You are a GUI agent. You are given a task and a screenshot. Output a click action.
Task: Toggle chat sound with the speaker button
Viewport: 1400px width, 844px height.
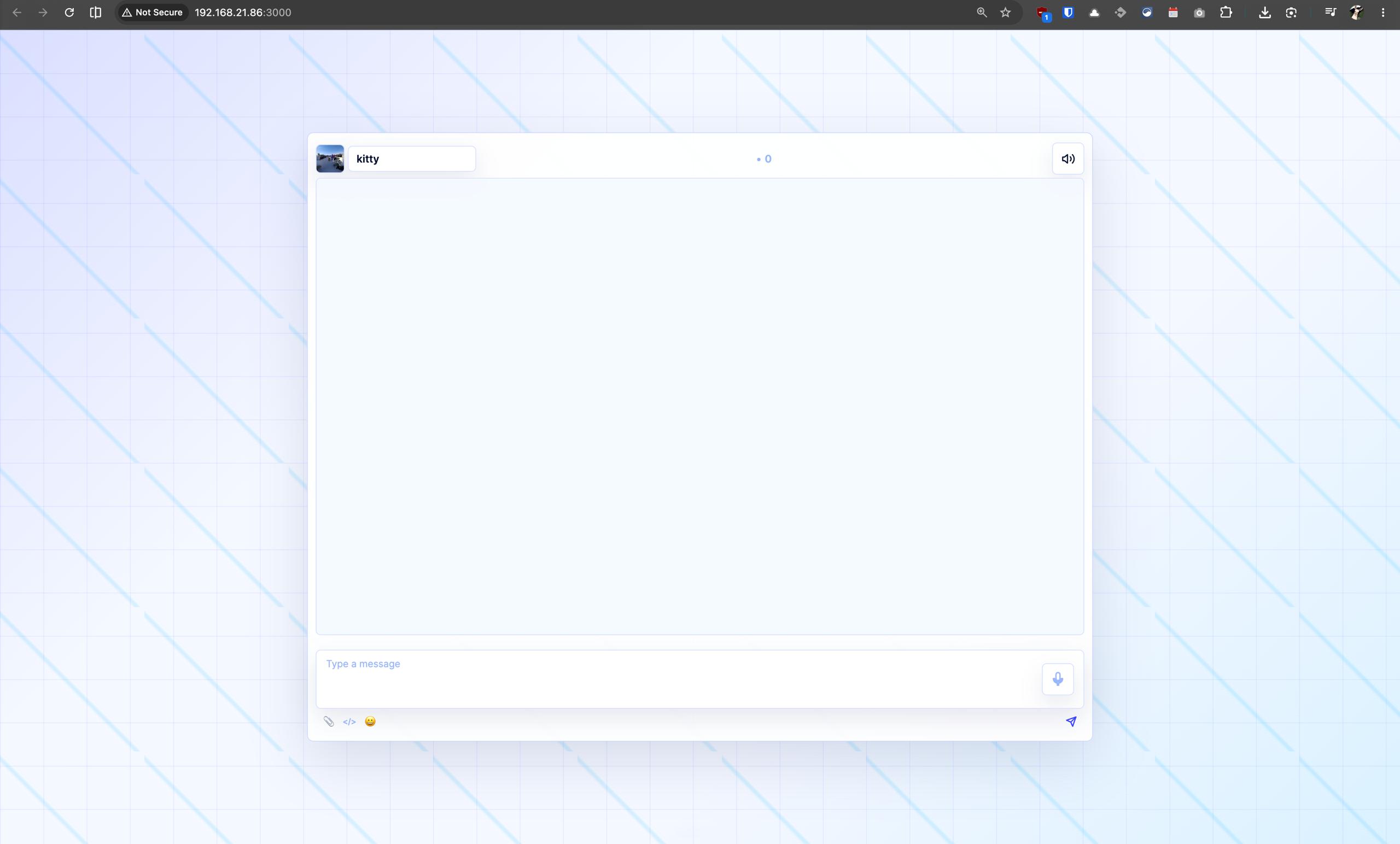pyautogui.click(x=1067, y=159)
